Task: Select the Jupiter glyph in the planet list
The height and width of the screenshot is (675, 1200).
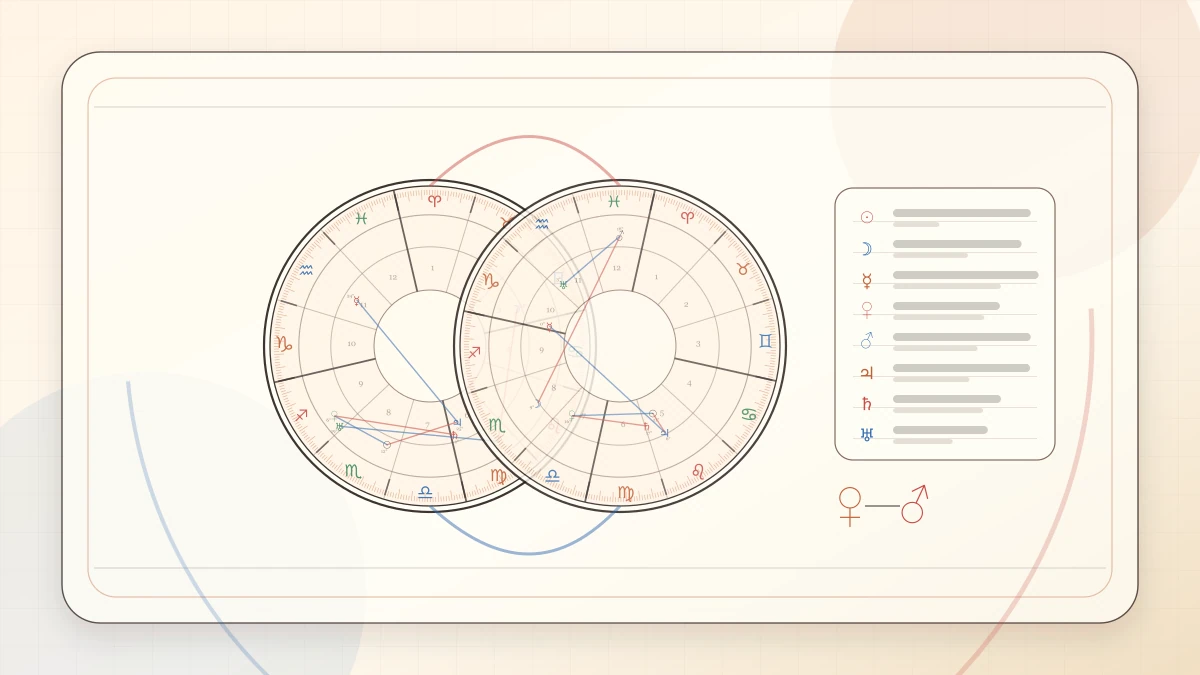Action: [867, 373]
